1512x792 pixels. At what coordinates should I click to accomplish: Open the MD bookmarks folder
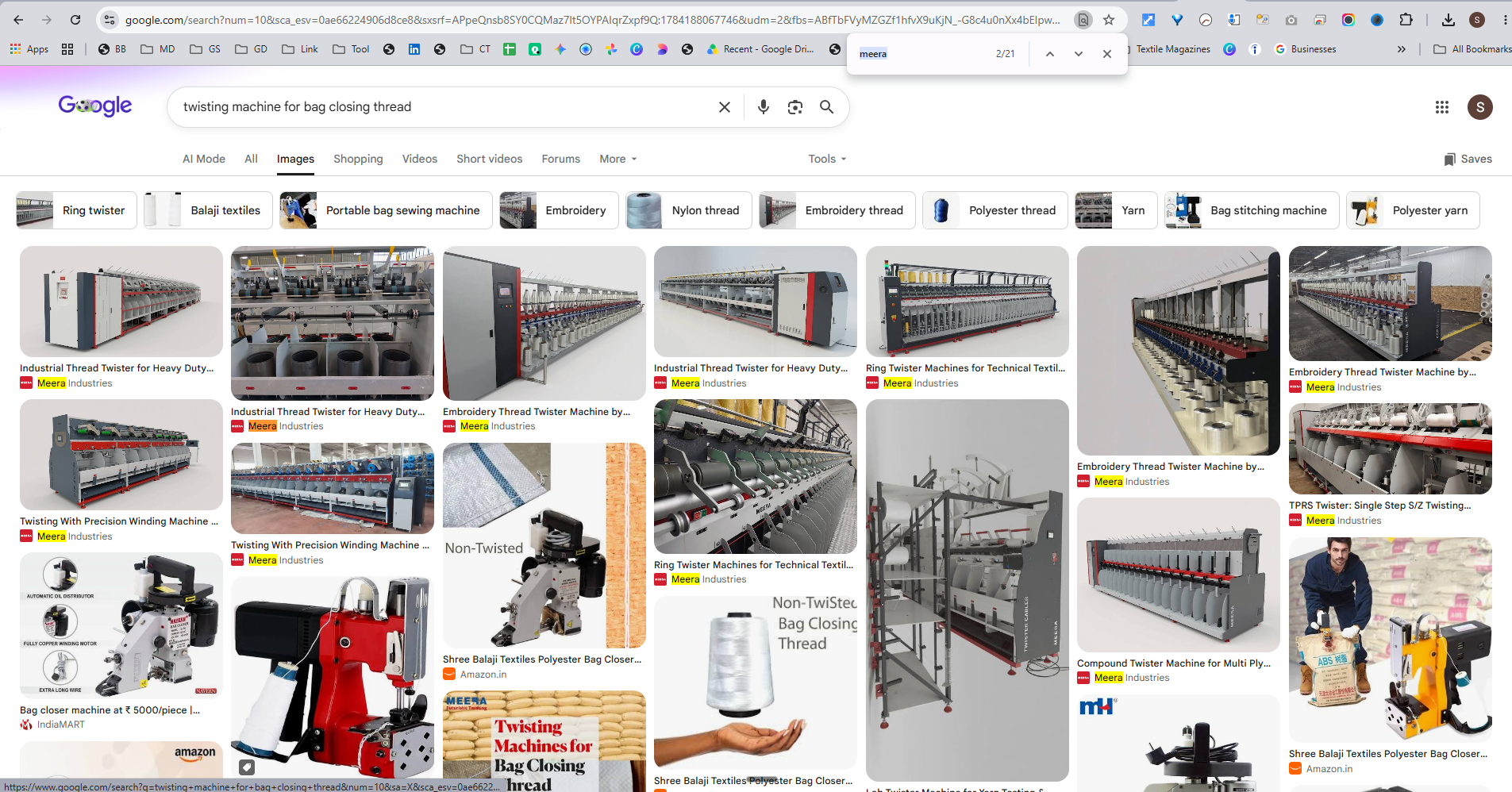point(157,49)
